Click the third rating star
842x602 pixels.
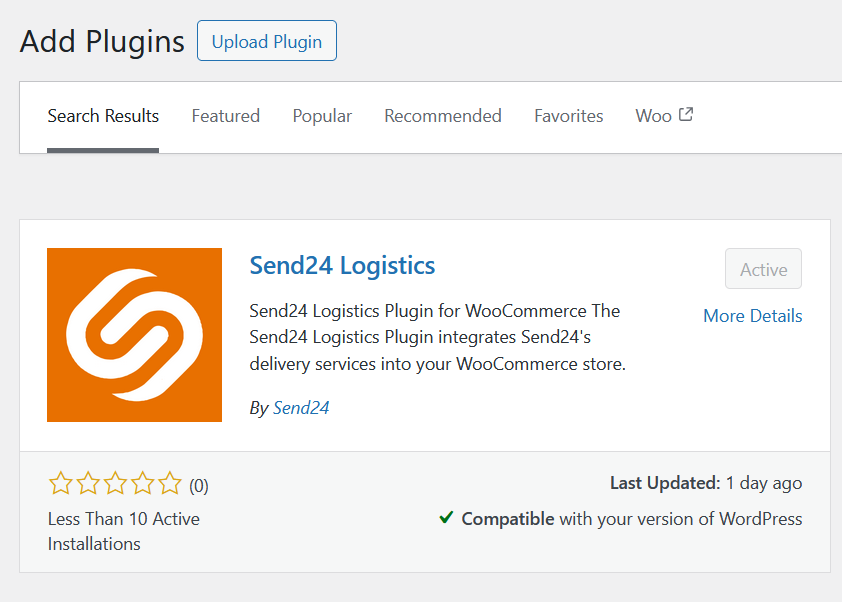(114, 484)
